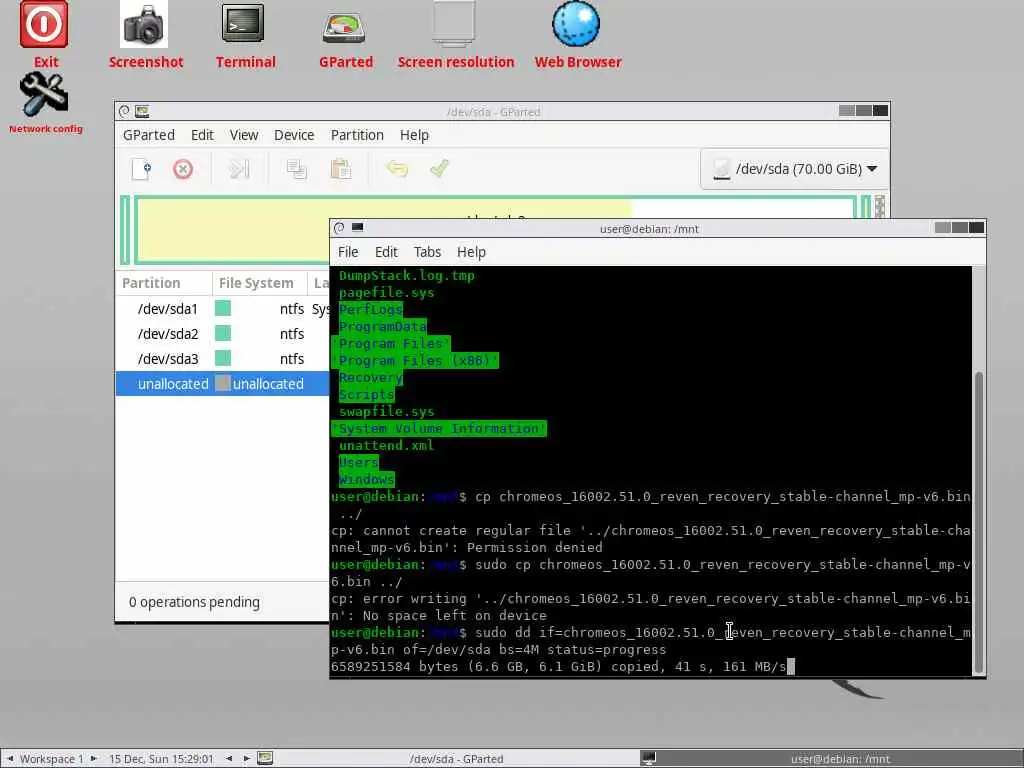Image resolution: width=1024 pixels, height=768 pixels.
Task: Click the taskbar right arrow after clock
Action: click(x=246, y=758)
